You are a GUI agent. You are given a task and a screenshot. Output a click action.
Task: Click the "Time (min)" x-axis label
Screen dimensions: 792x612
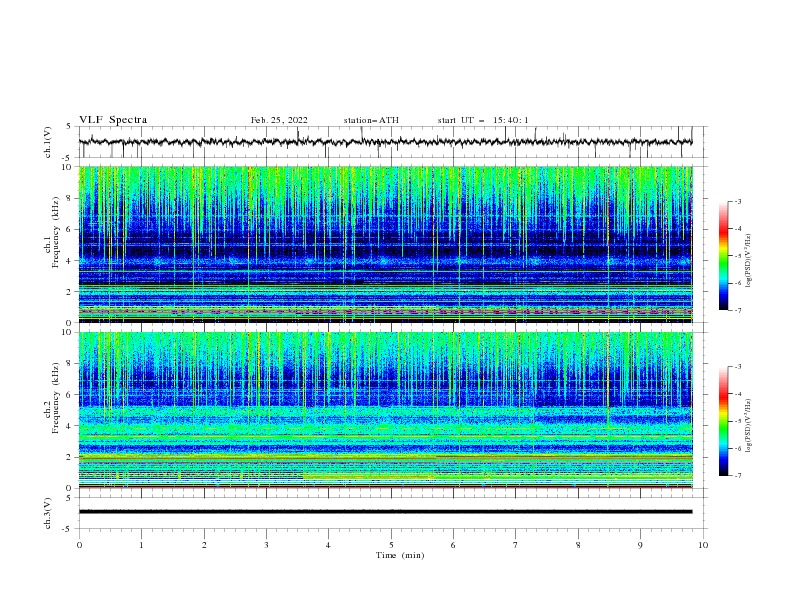(x=400, y=555)
